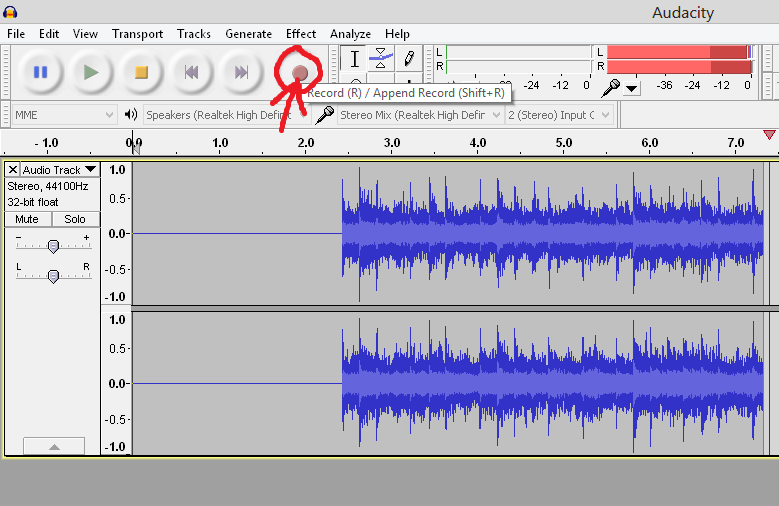Click the lower channel vertical amplitude scale

(x=116, y=383)
